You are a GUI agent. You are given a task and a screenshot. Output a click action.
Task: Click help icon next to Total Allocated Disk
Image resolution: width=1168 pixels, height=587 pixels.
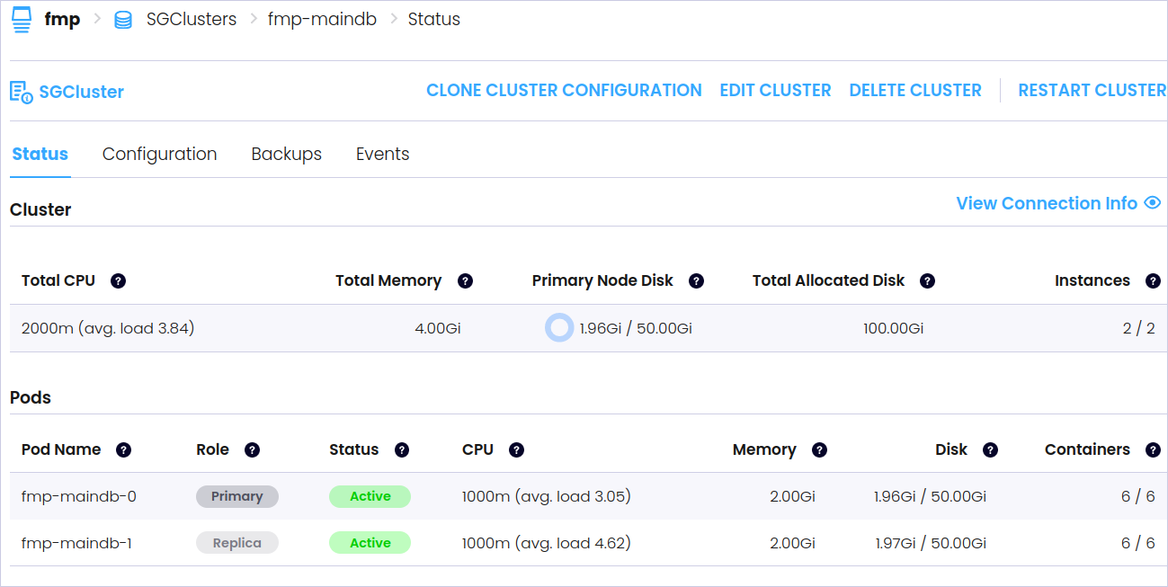tap(927, 281)
